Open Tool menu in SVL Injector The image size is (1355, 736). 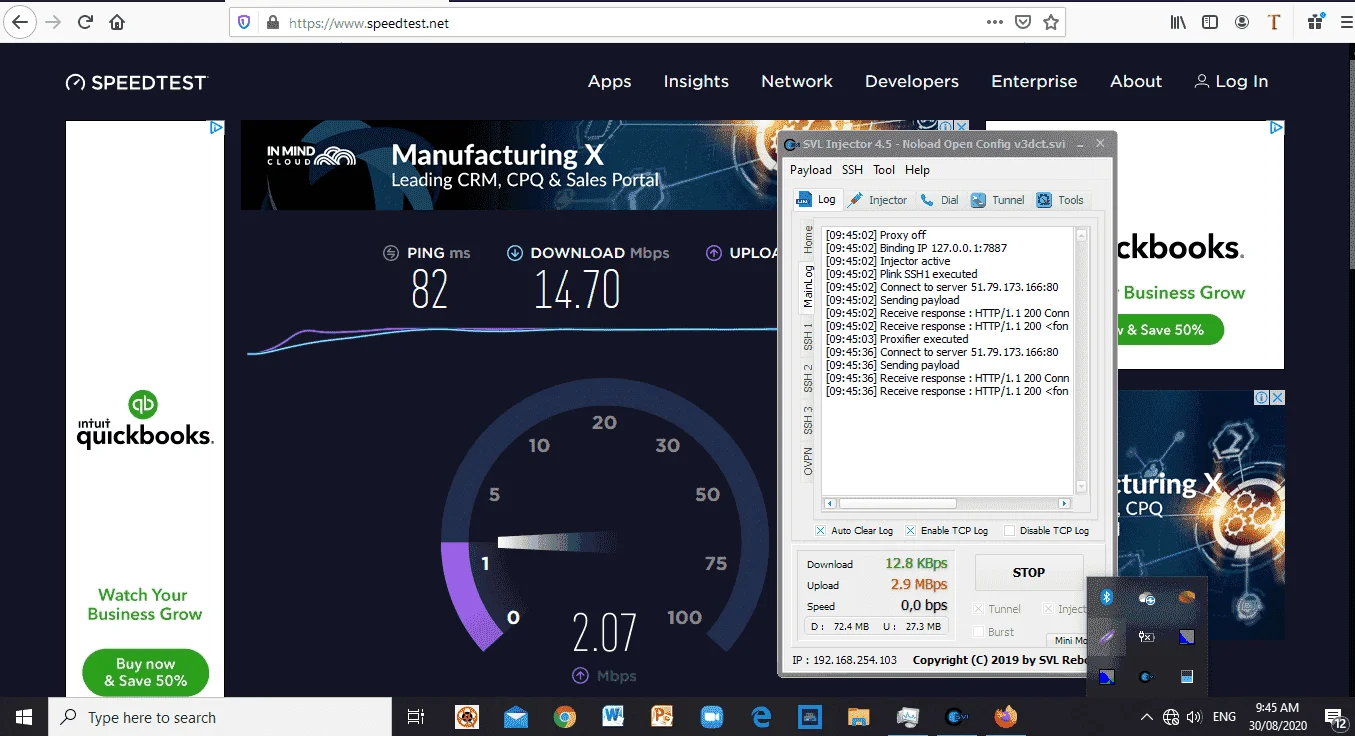884,170
